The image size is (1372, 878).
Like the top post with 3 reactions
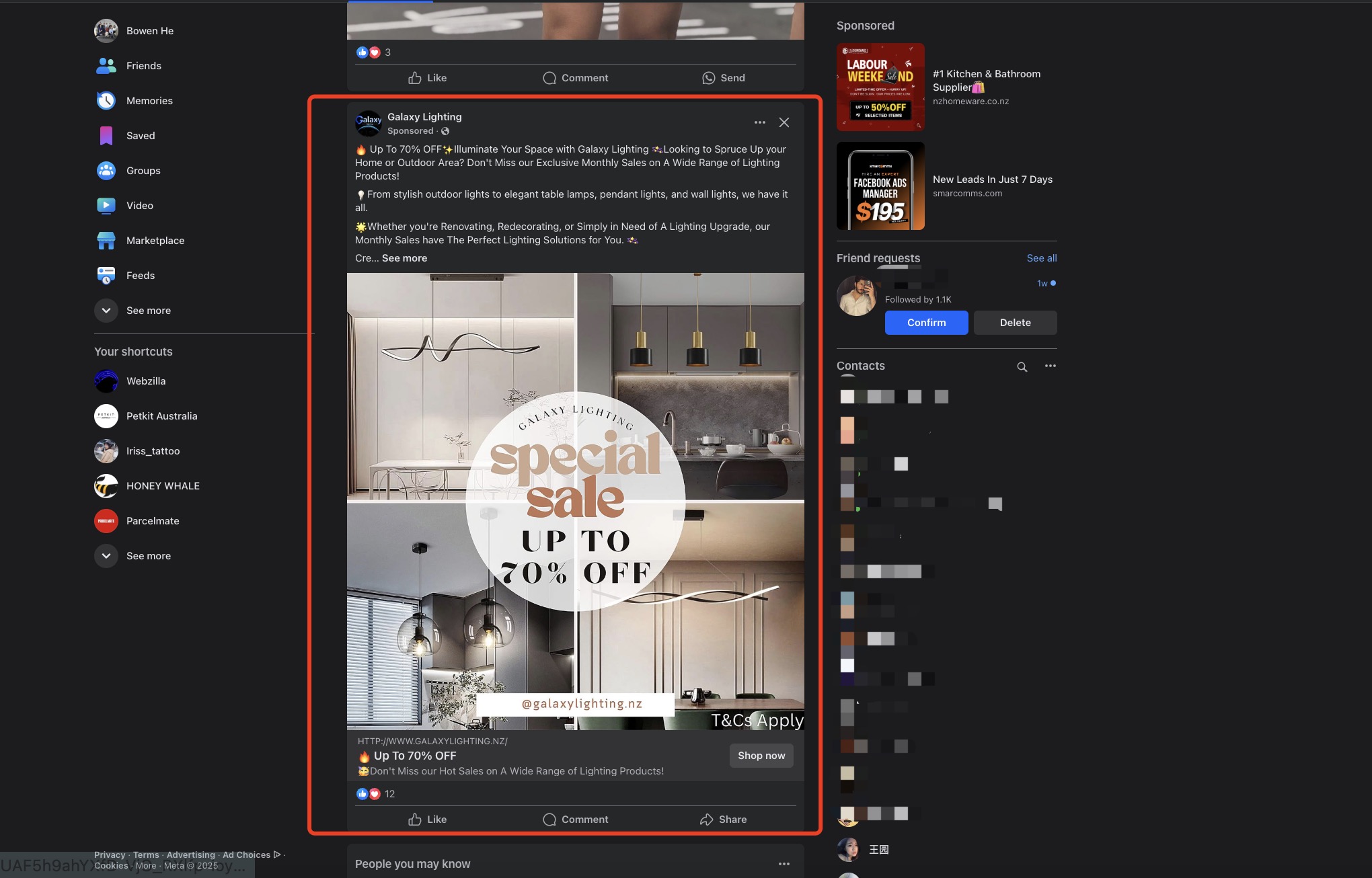pyautogui.click(x=428, y=78)
